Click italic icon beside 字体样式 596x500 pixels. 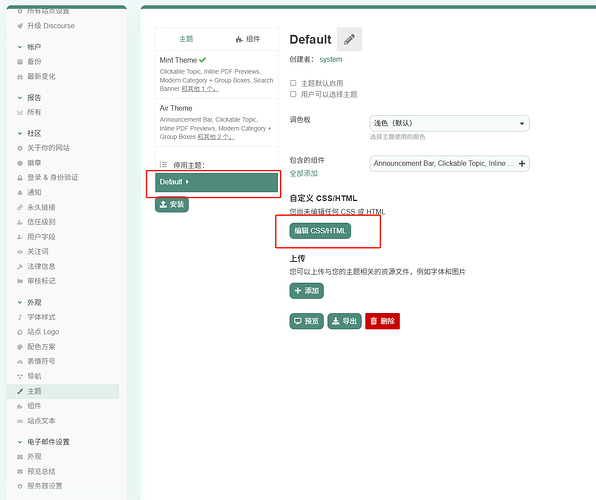pyautogui.click(x=20, y=317)
